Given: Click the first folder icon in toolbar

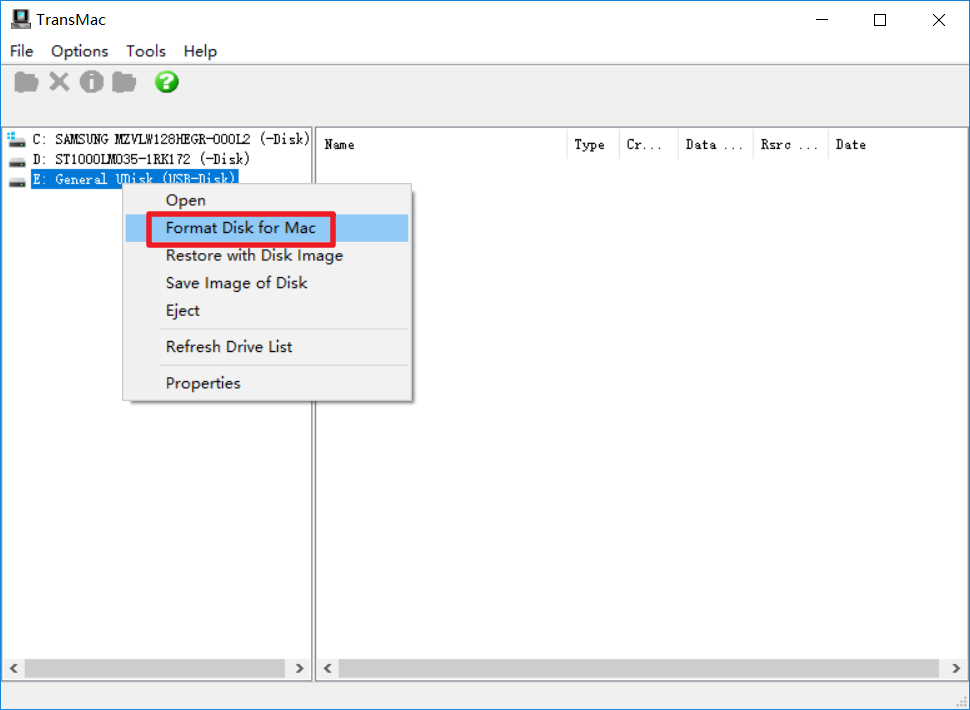Looking at the screenshot, I should click(26, 82).
